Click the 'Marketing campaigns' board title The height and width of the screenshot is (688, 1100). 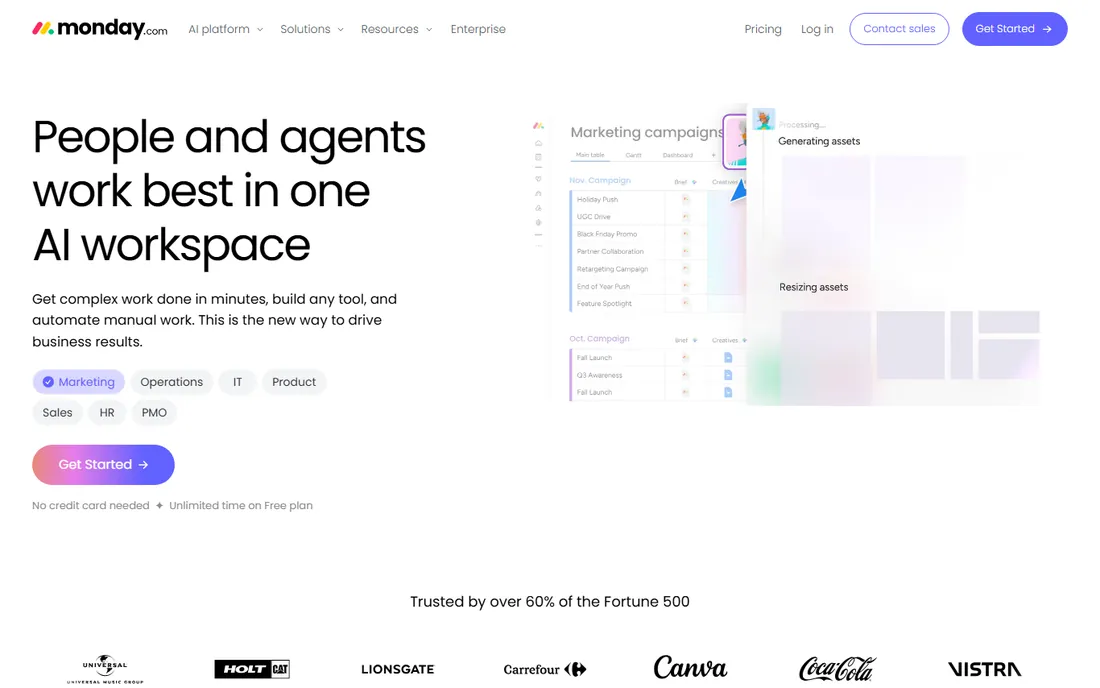[x=646, y=132]
